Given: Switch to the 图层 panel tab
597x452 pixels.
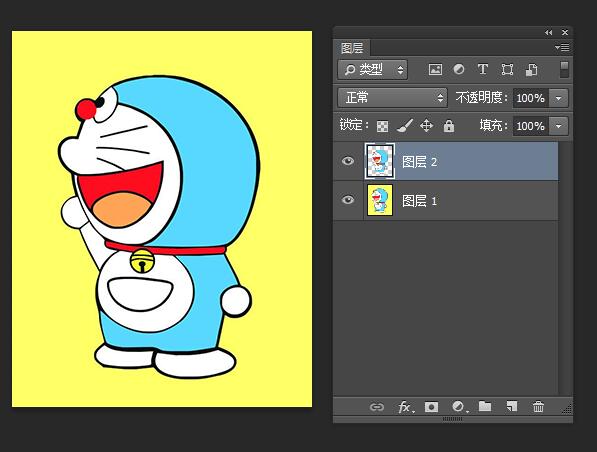Looking at the screenshot, I should click(352, 48).
